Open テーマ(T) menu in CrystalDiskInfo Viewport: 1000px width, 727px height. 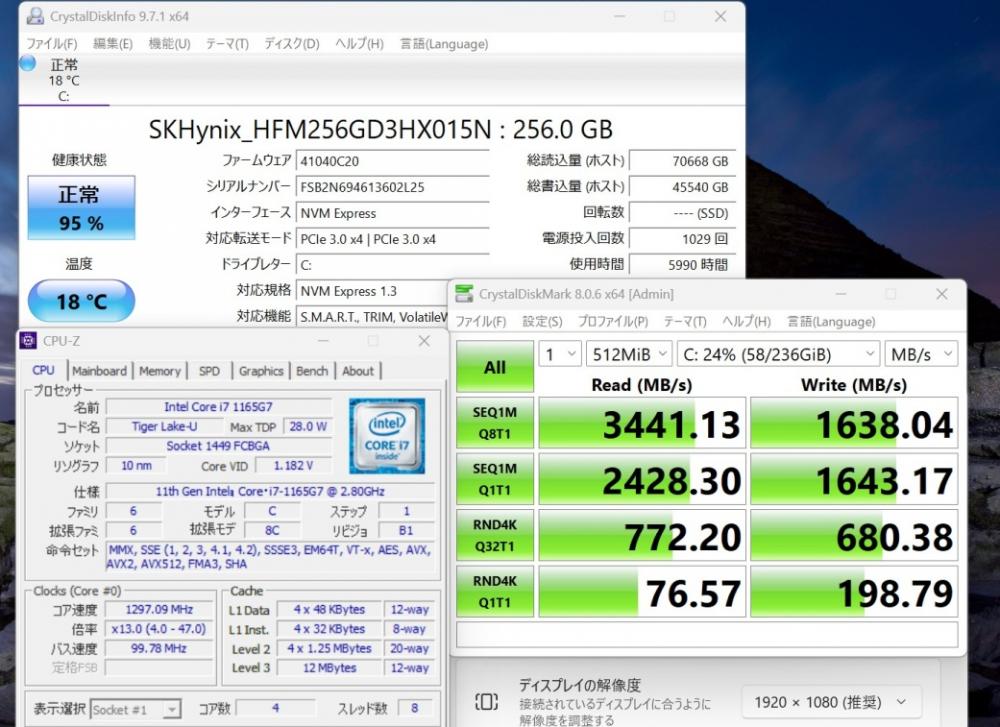[x=227, y=43]
